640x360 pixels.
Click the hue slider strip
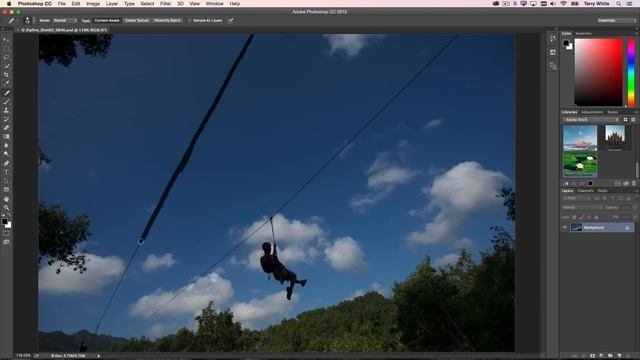point(631,72)
